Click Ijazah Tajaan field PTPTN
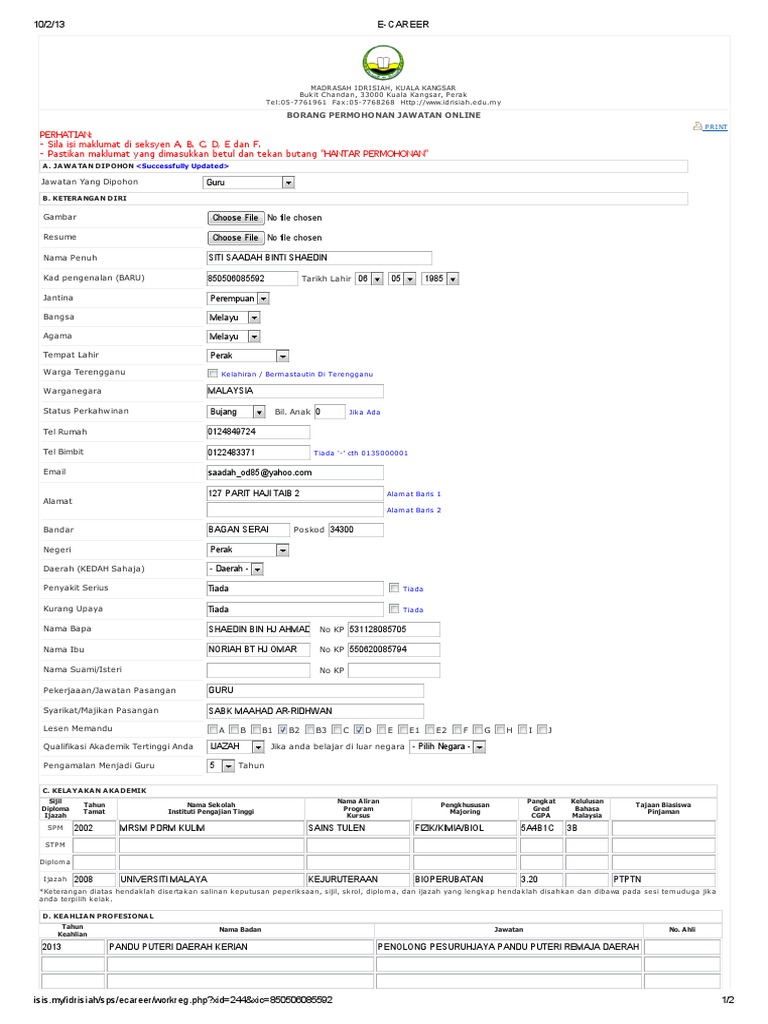The height and width of the screenshot is (1024, 768). pos(663,880)
